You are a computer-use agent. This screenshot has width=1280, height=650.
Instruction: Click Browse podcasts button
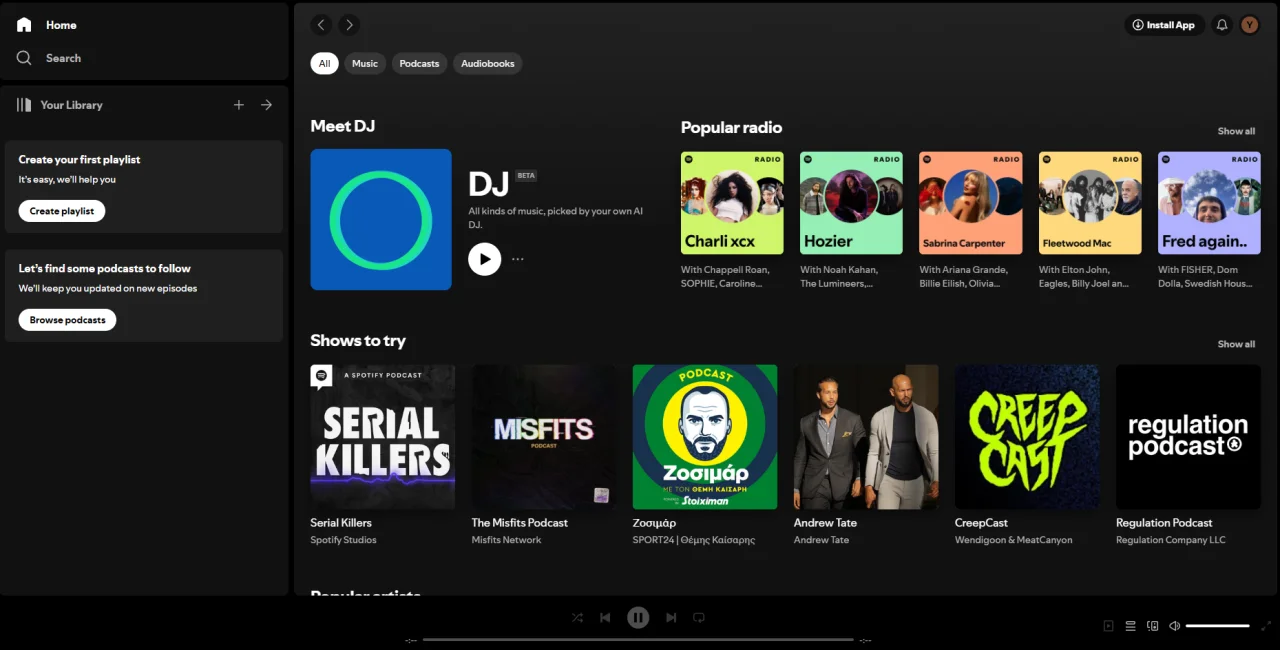coord(67,320)
